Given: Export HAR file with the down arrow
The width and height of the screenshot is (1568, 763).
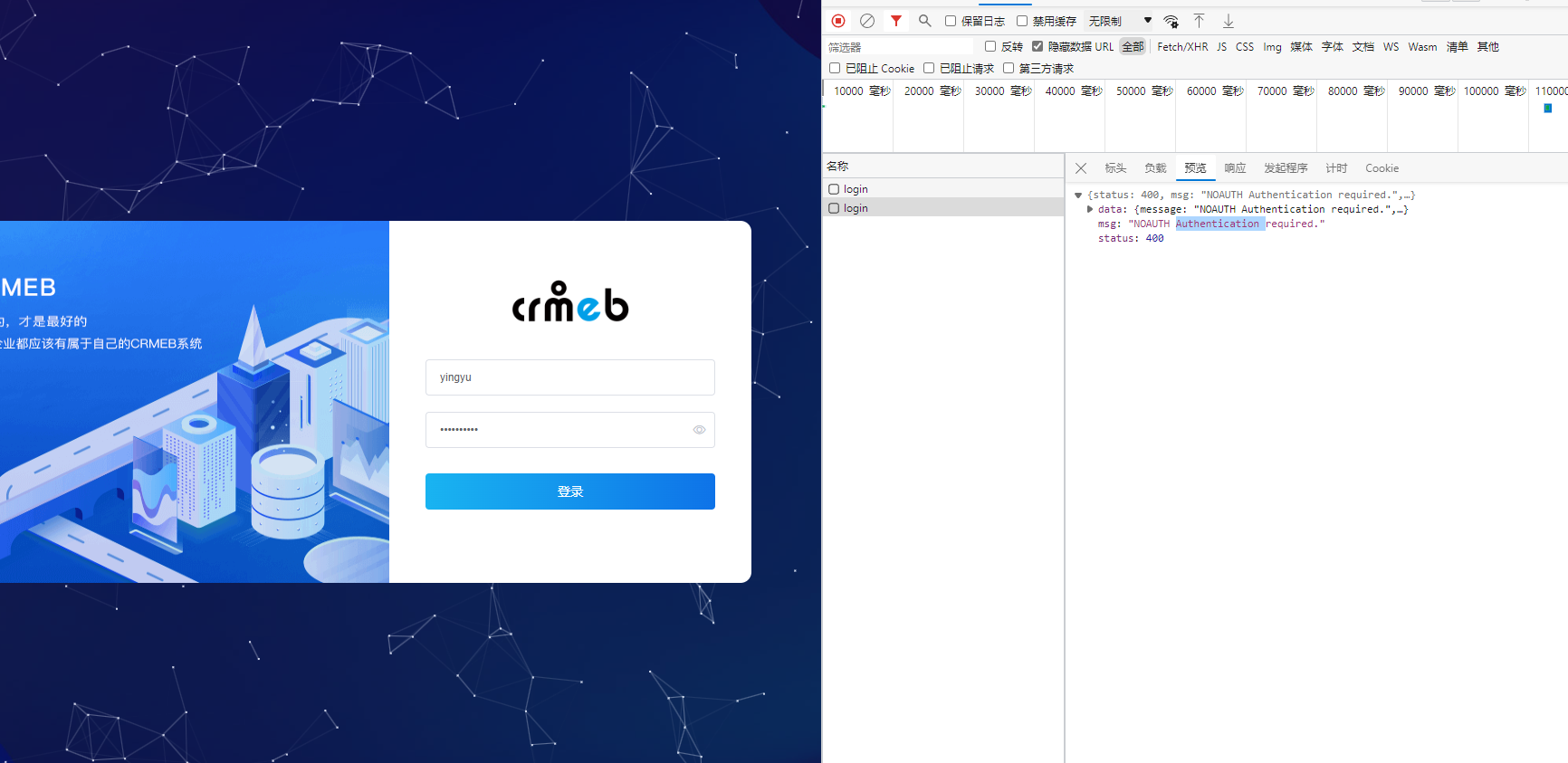Looking at the screenshot, I should pyautogui.click(x=1229, y=21).
